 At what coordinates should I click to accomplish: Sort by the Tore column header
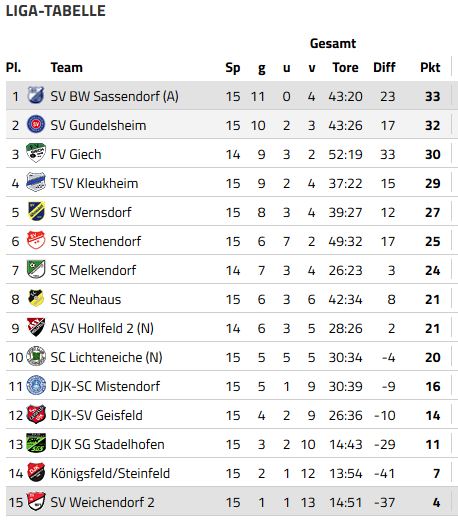(345, 68)
